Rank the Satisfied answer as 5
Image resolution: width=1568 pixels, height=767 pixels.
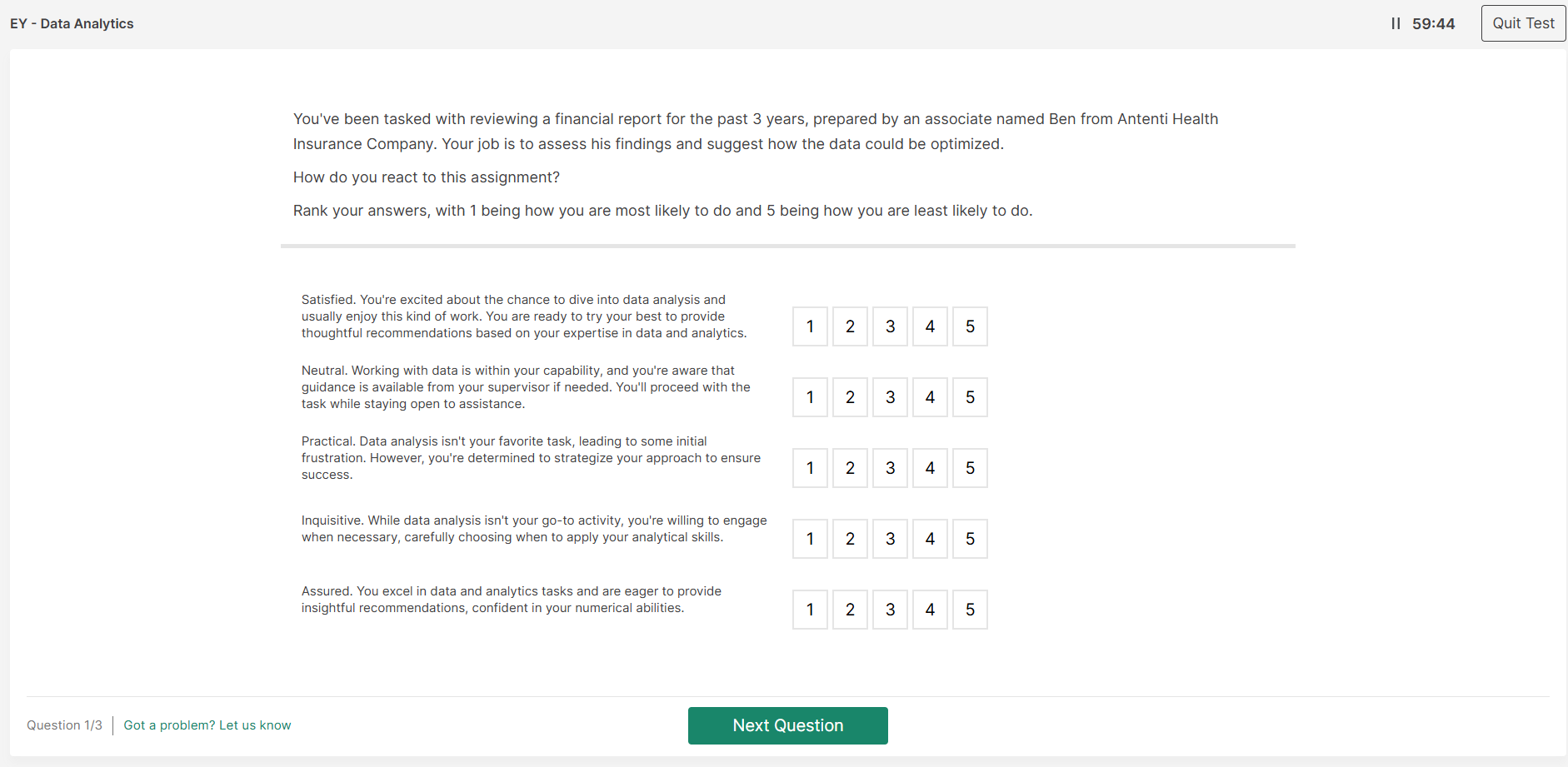(970, 326)
